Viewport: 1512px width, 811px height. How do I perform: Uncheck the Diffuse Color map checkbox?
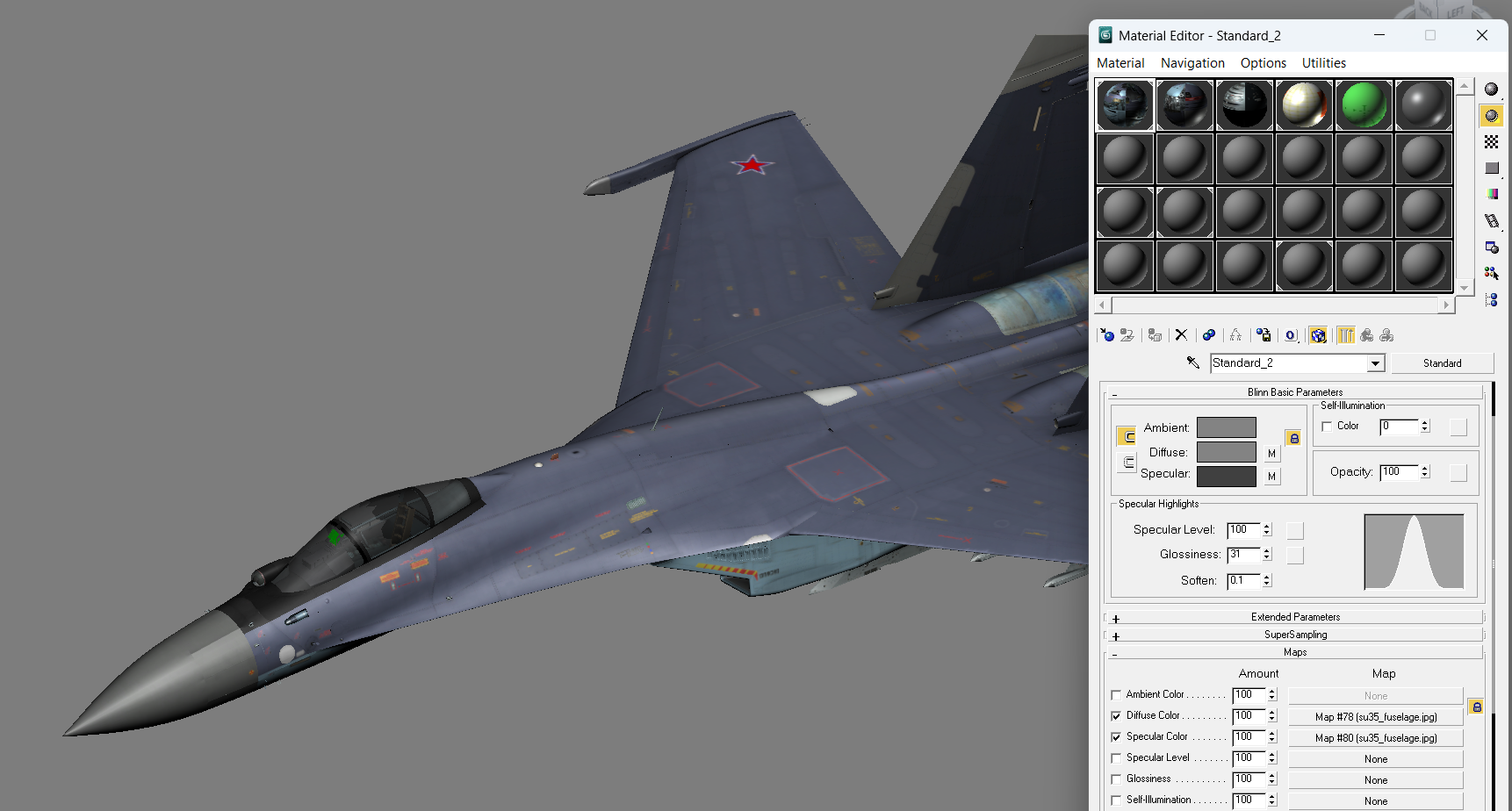tap(1116, 716)
